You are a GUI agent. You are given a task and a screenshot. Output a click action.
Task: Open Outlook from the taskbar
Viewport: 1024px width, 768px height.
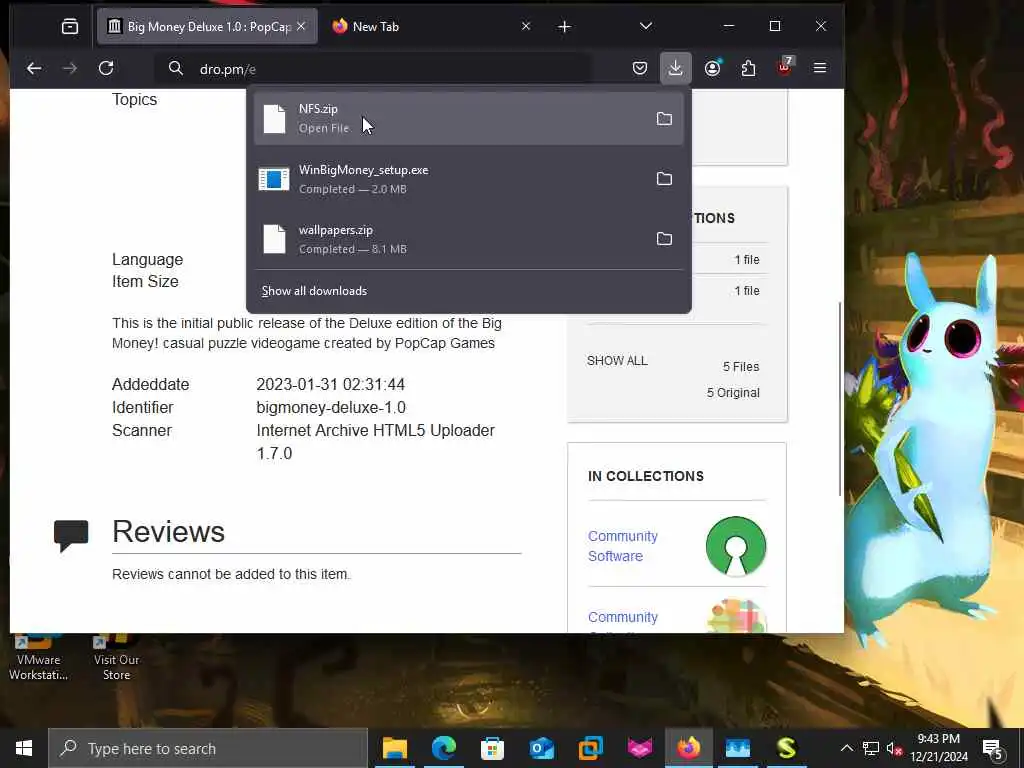coord(541,748)
